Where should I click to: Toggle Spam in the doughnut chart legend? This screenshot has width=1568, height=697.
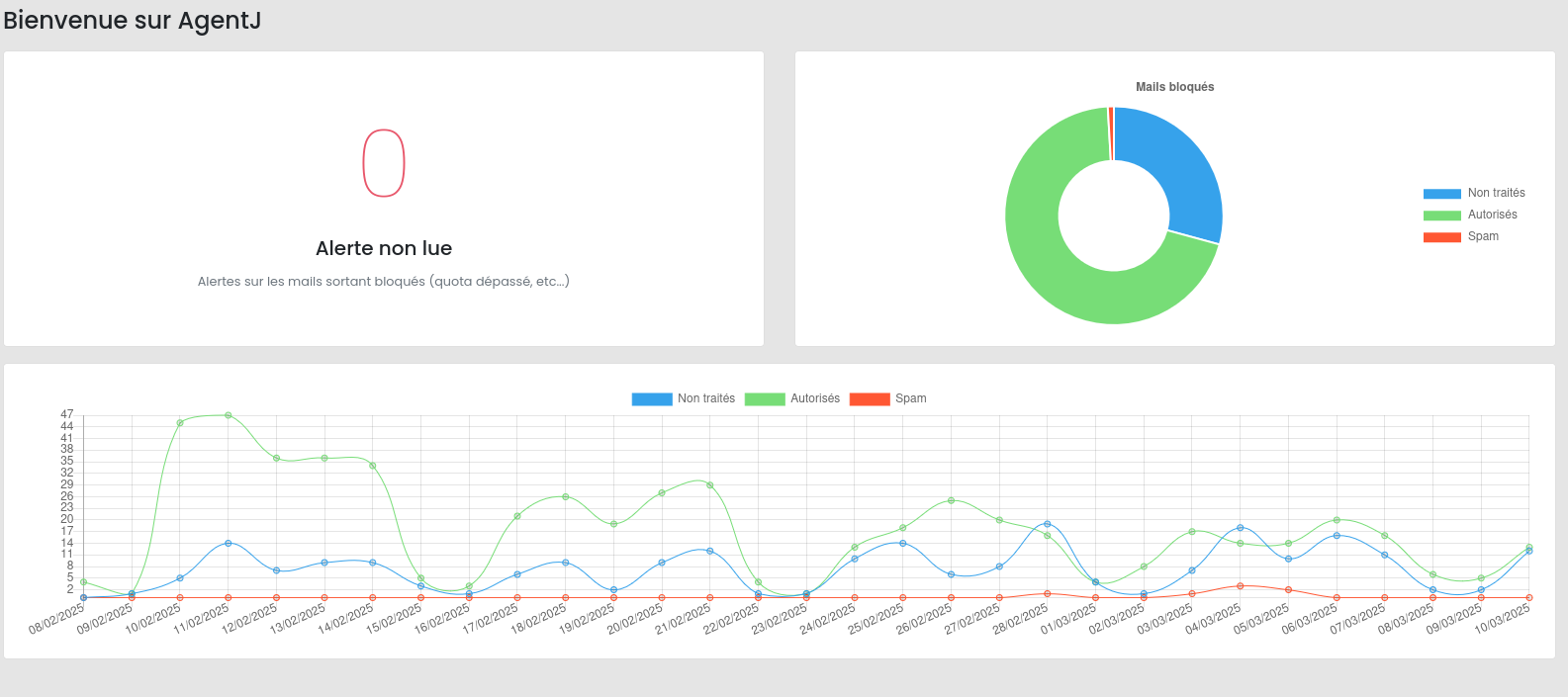(x=1461, y=236)
